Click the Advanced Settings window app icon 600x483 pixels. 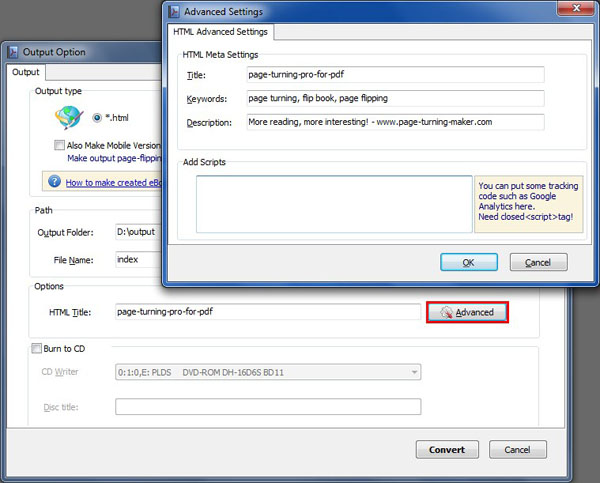[x=173, y=11]
